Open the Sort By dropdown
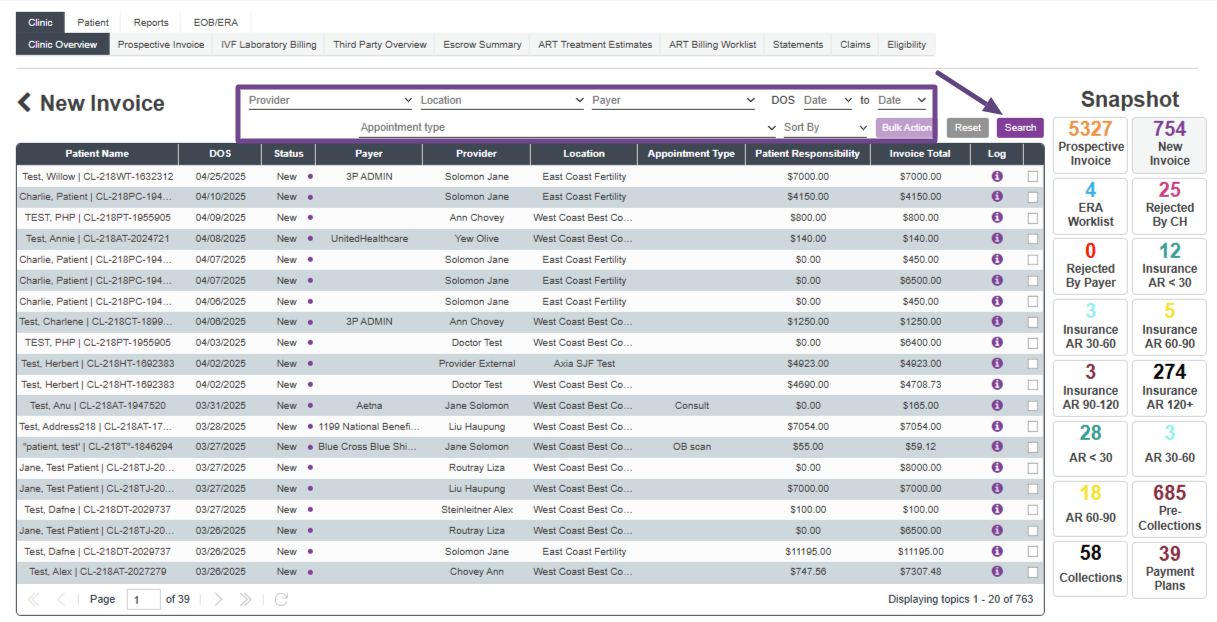1217x622 pixels. (x=825, y=128)
